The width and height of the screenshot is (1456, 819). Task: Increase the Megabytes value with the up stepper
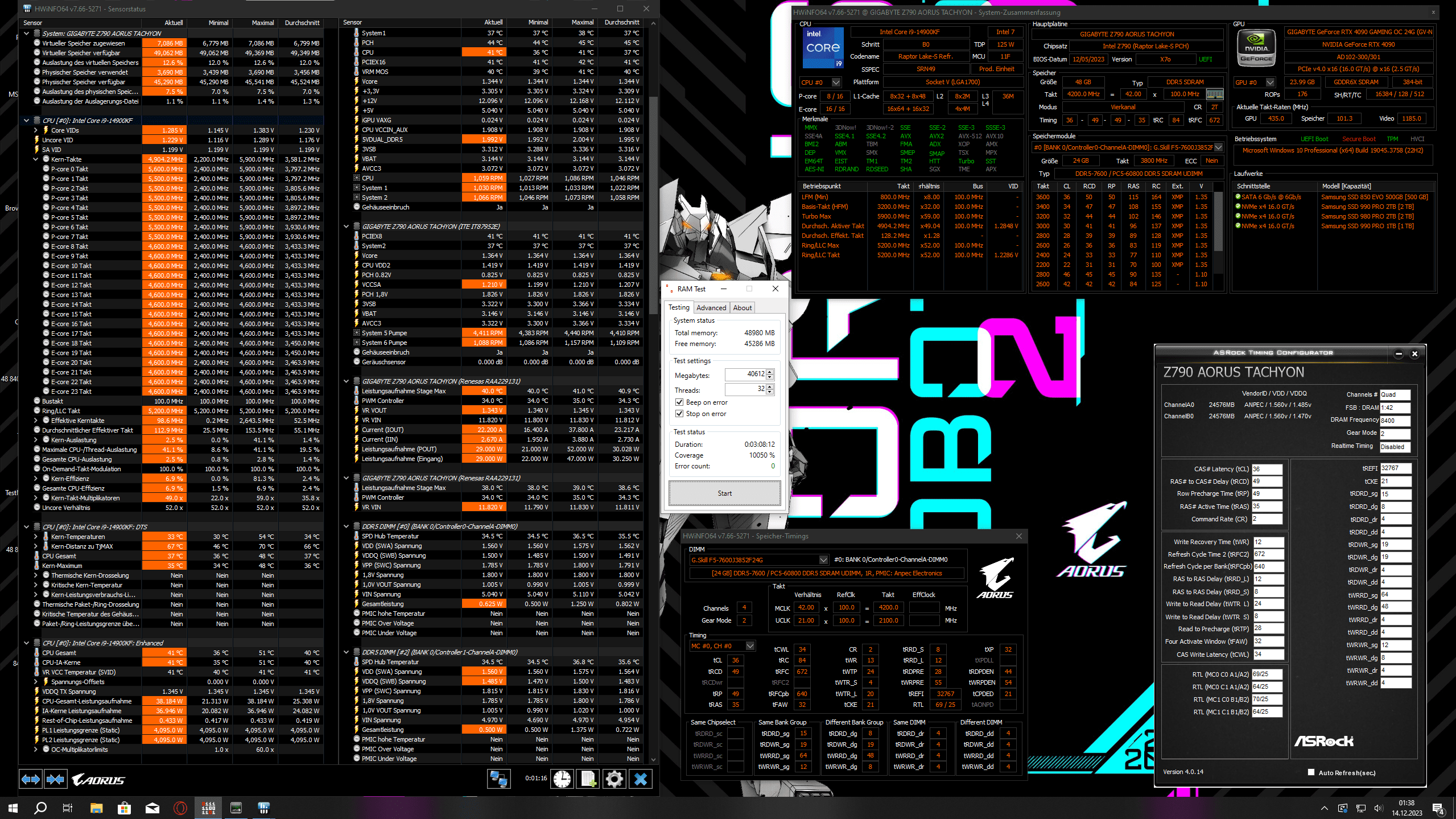[770, 372]
